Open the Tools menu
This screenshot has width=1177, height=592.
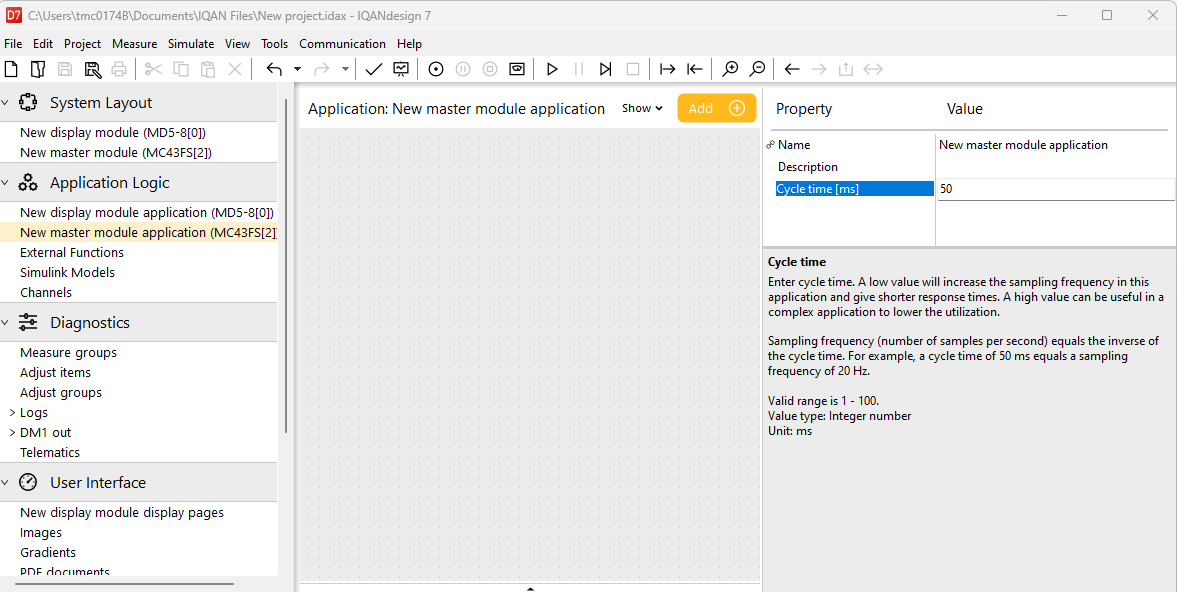click(x=275, y=44)
